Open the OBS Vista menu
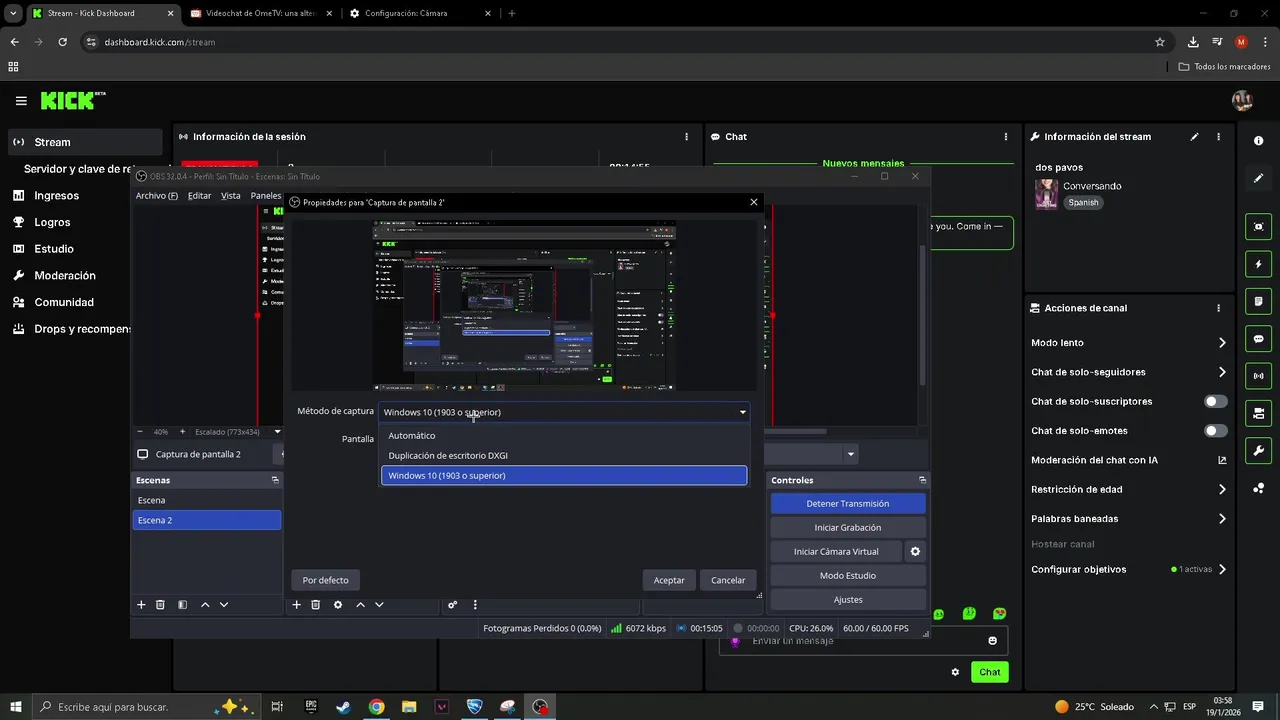Image resolution: width=1280 pixels, height=720 pixels. pos(231,196)
